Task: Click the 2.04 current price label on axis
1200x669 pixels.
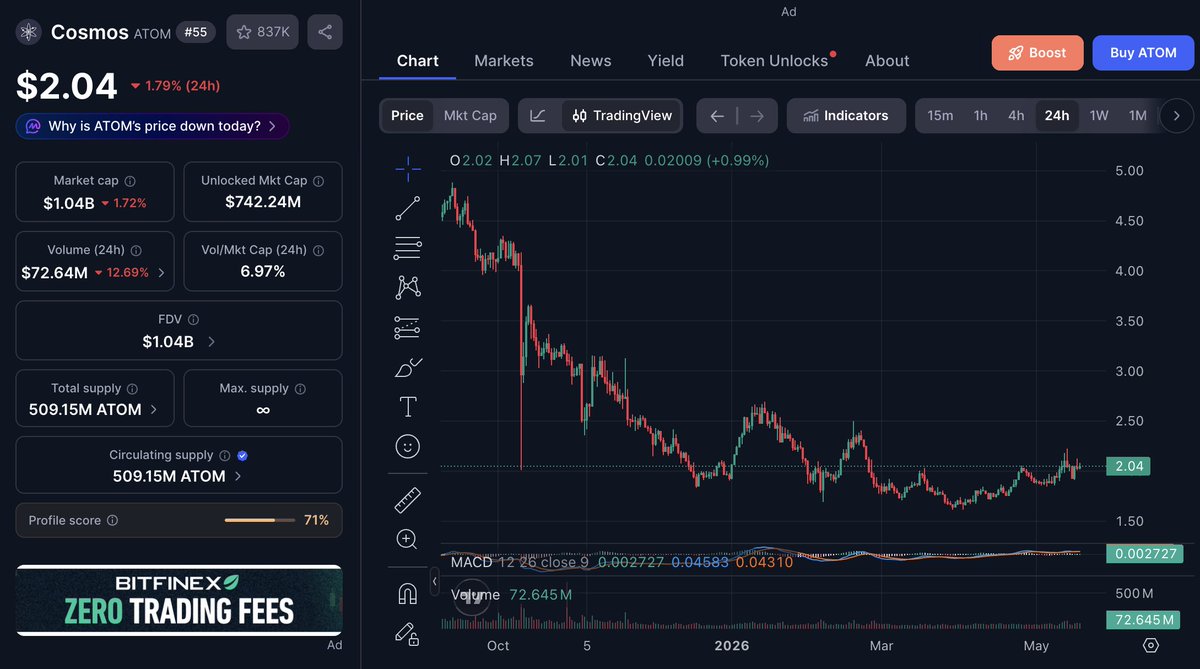Action: [1128, 466]
